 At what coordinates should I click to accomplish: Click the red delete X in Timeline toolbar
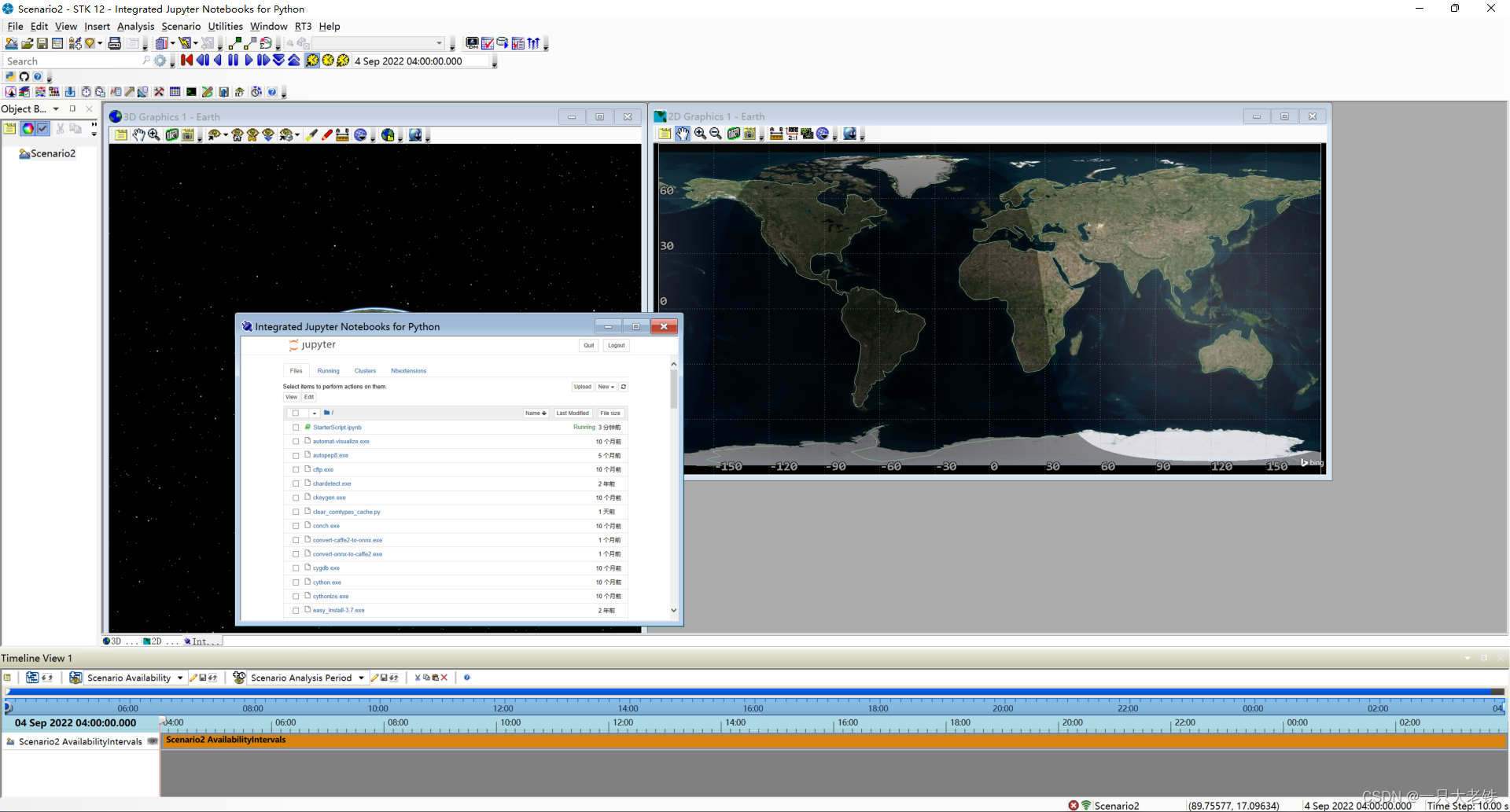tap(444, 678)
